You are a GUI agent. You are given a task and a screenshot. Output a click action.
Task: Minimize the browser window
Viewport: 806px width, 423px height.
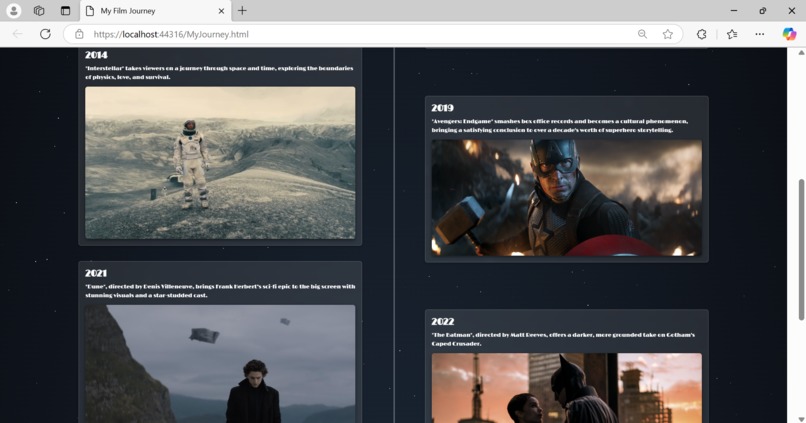734,10
